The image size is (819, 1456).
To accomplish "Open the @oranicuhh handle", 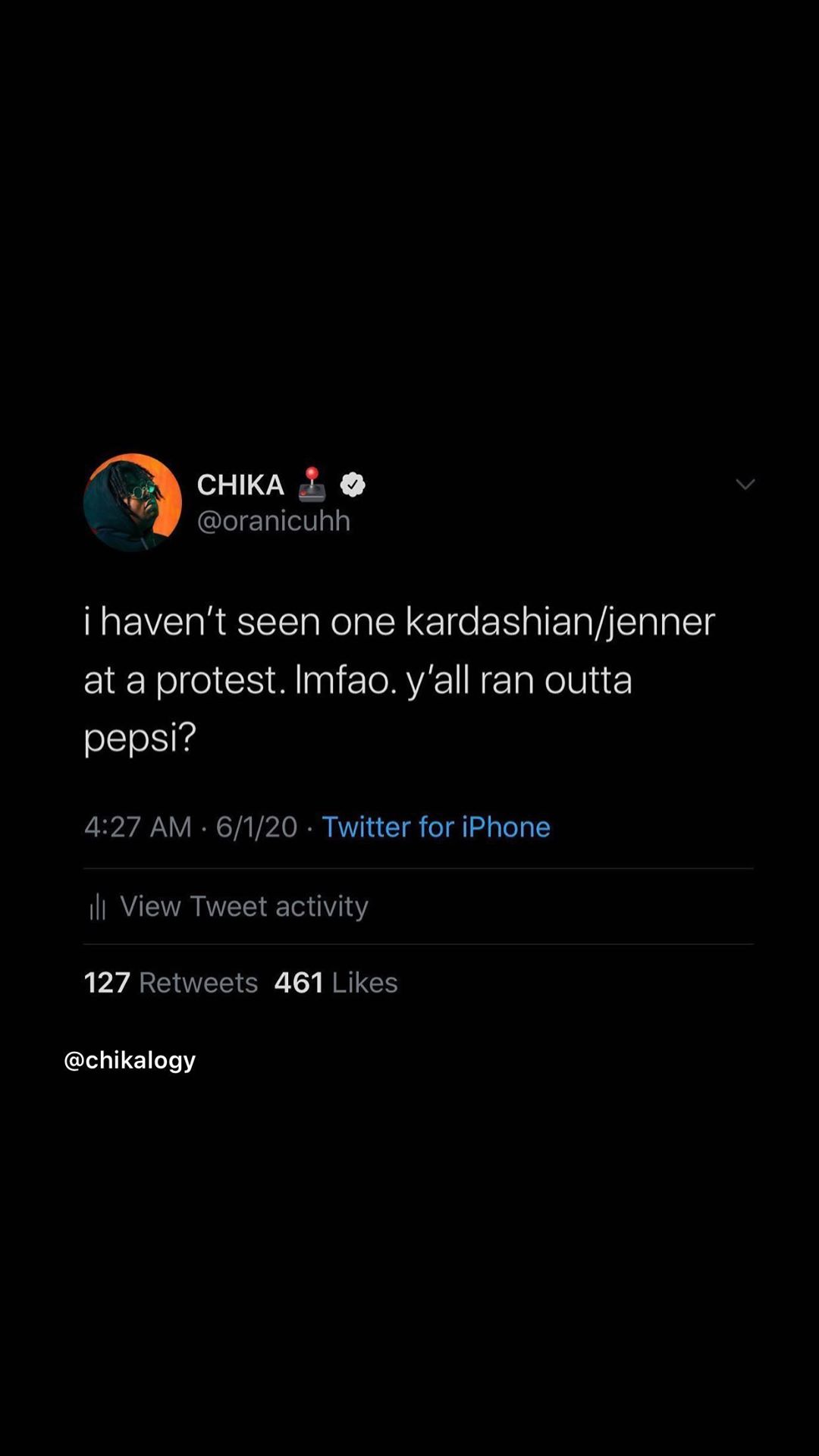I will pos(274,521).
